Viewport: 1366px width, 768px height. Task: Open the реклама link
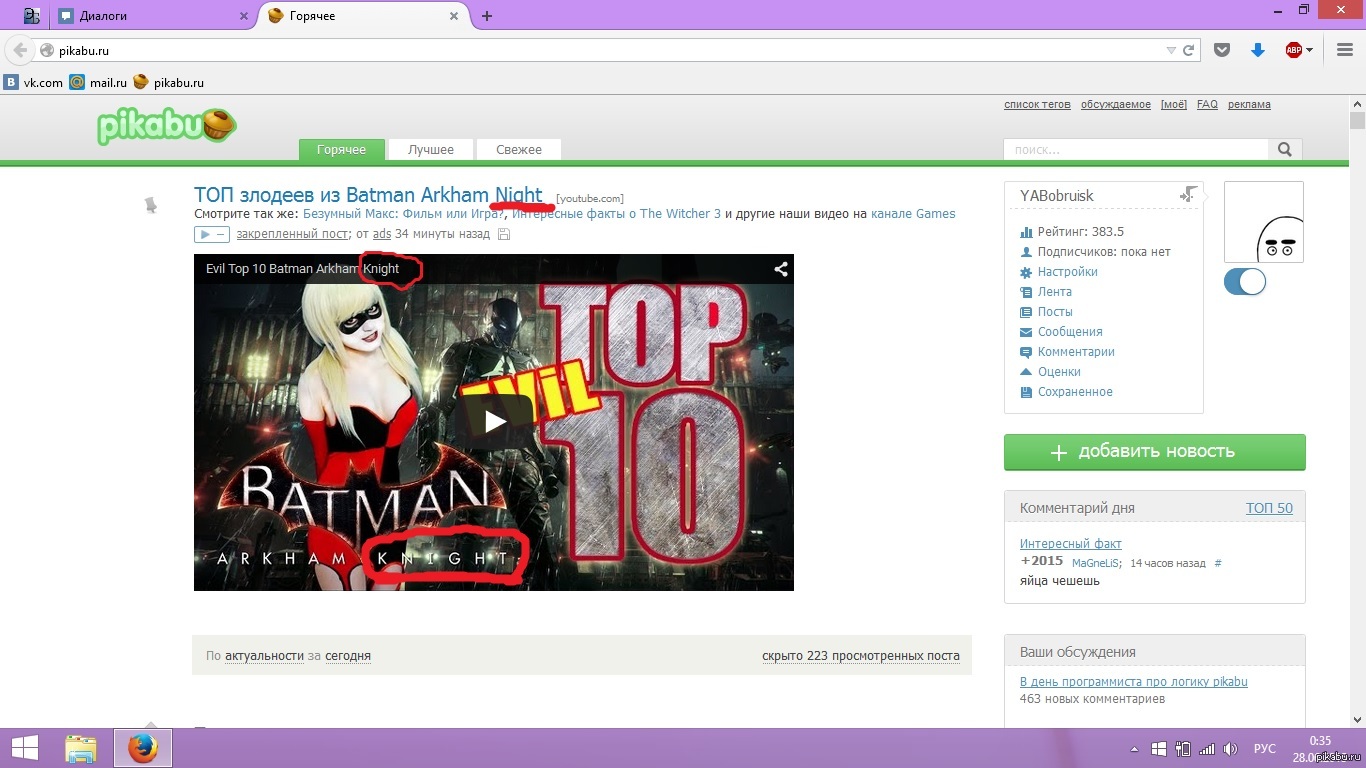pyautogui.click(x=1249, y=104)
